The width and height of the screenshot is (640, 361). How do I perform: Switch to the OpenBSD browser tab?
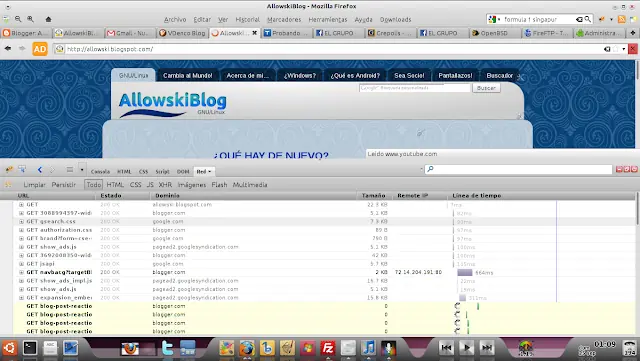coord(493,33)
